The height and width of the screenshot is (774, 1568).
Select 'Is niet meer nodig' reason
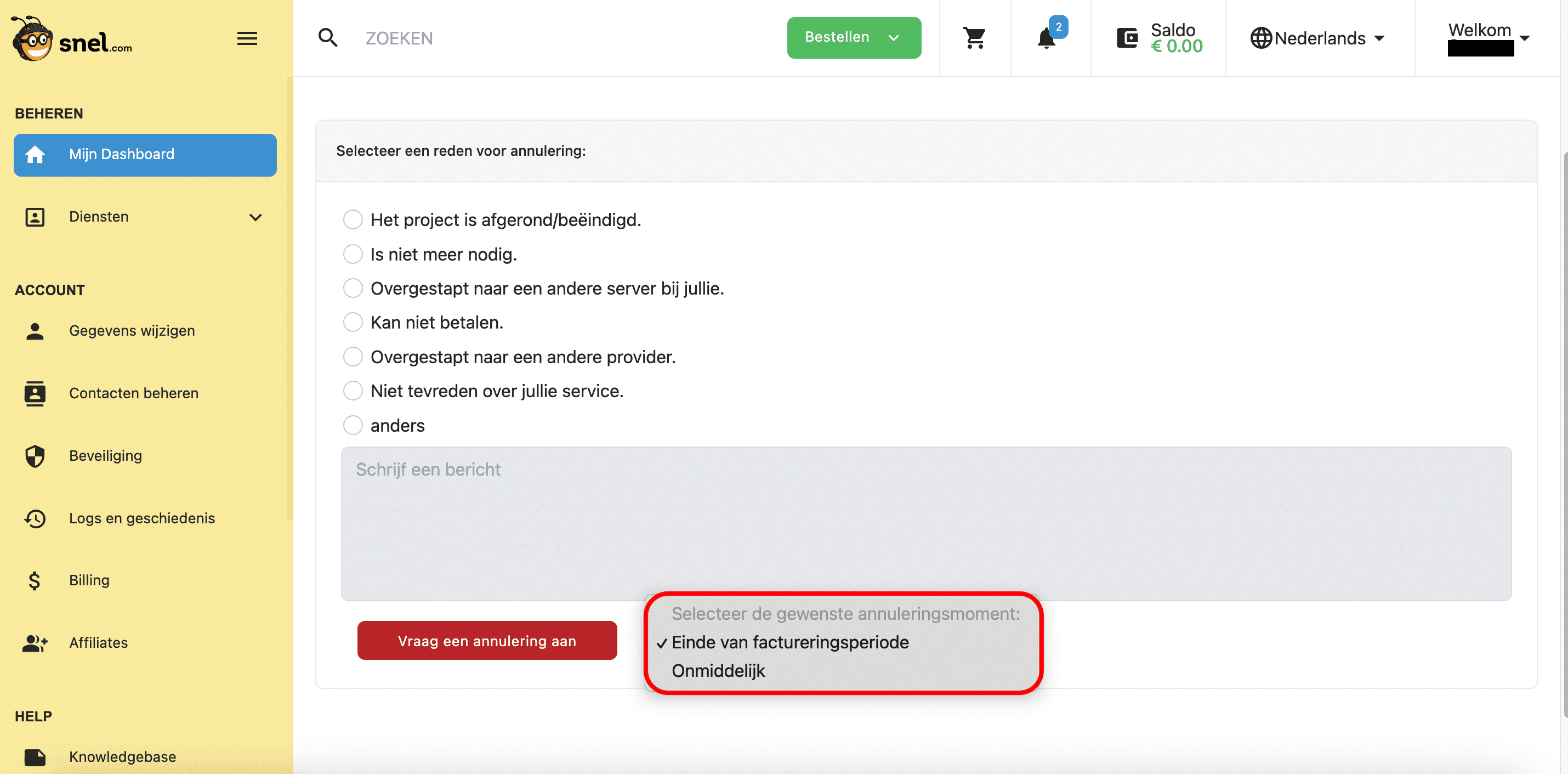click(x=353, y=254)
